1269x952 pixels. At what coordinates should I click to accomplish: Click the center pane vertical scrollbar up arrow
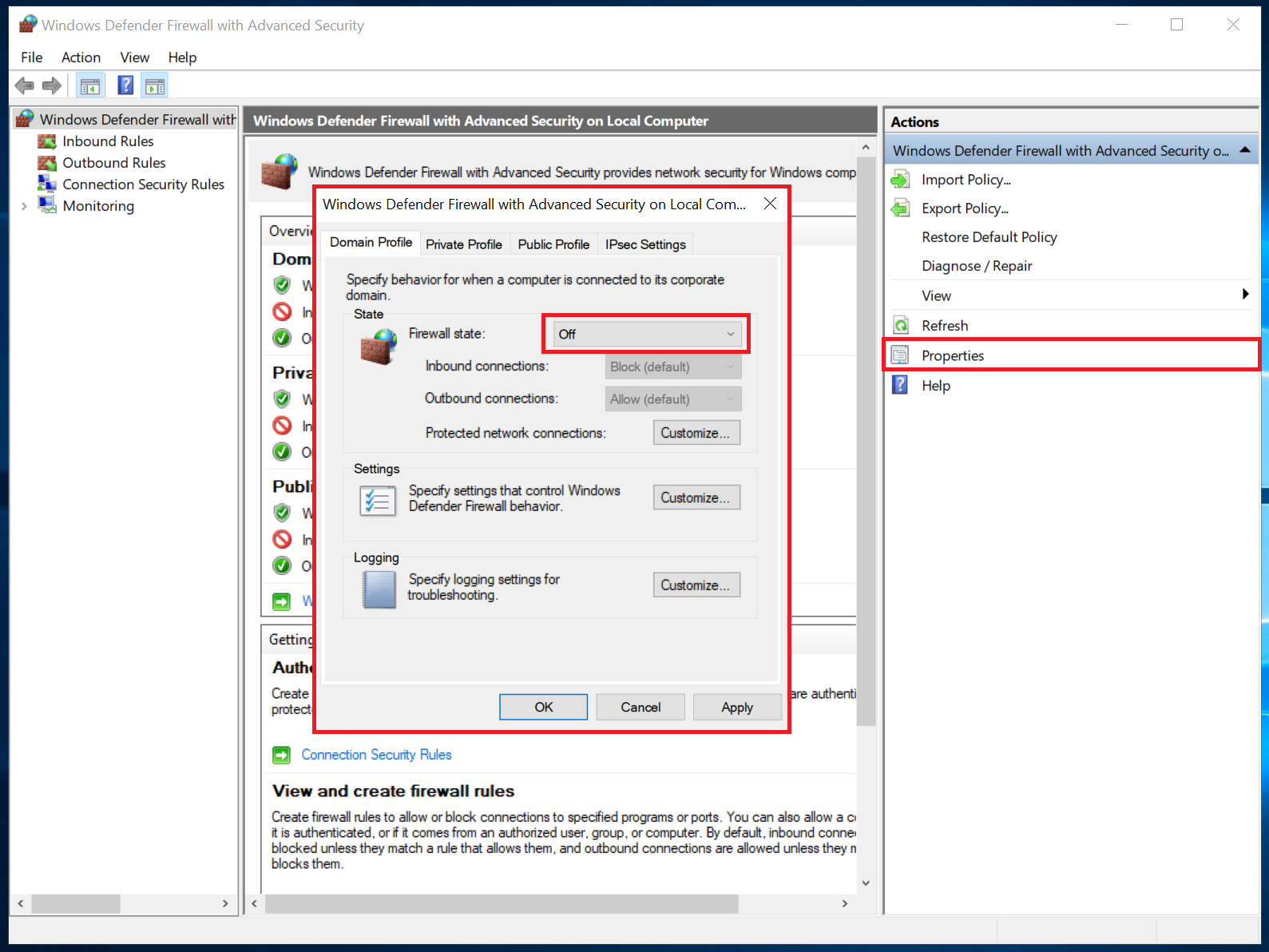click(866, 148)
